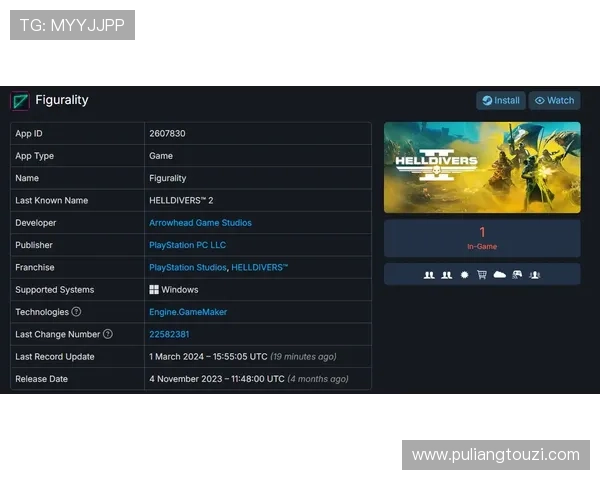
Task: Open the Technologies help question-mark icon
Action: pyautogui.click(x=77, y=312)
